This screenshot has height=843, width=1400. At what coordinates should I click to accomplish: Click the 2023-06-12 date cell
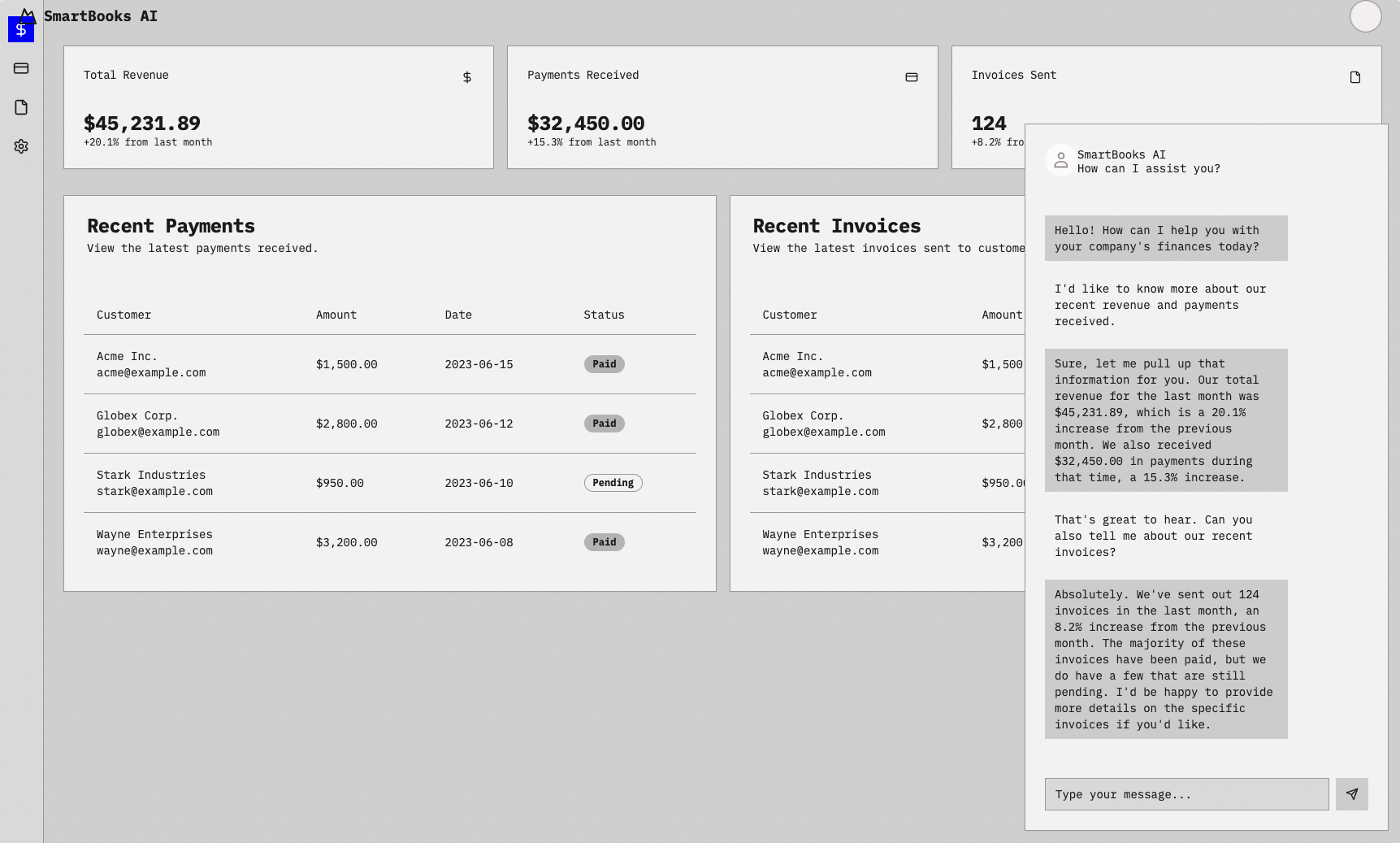[479, 424]
